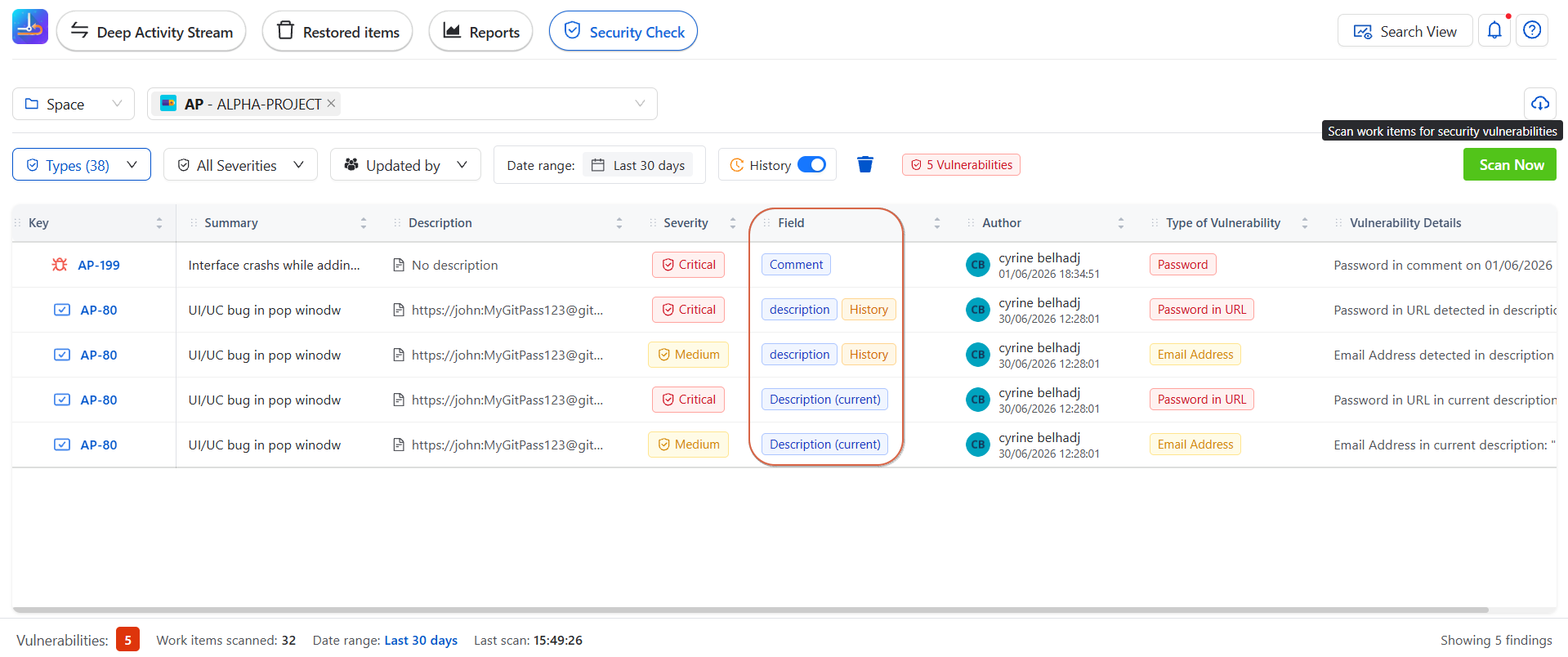The height and width of the screenshot is (657, 1568).
Task: Click the app logo icon
Action: click(30, 27)
